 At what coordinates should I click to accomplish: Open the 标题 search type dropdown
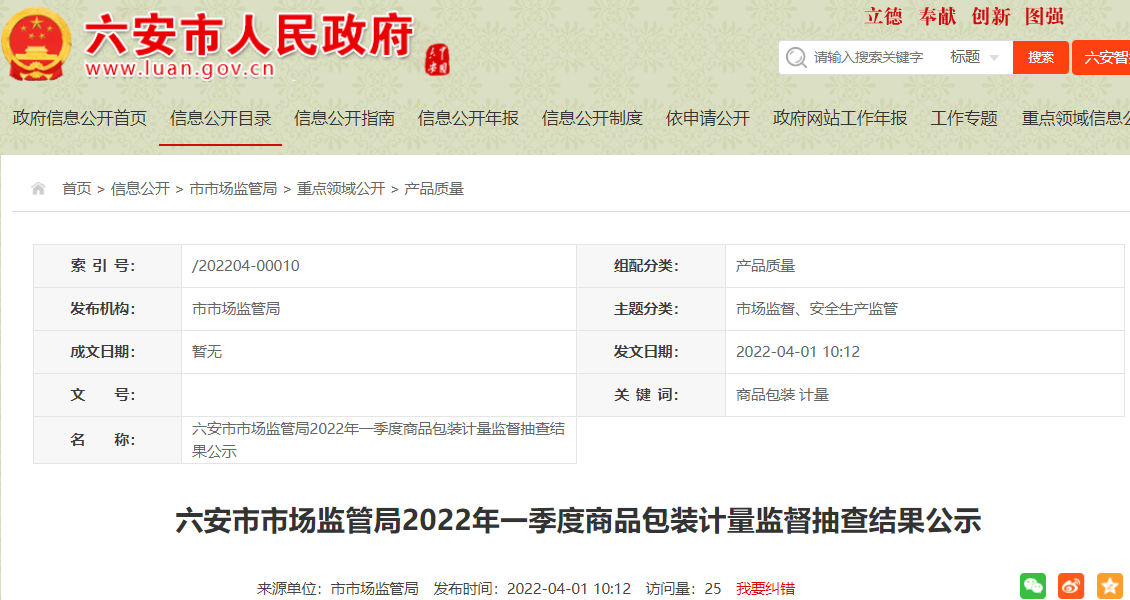click(974, 58)
